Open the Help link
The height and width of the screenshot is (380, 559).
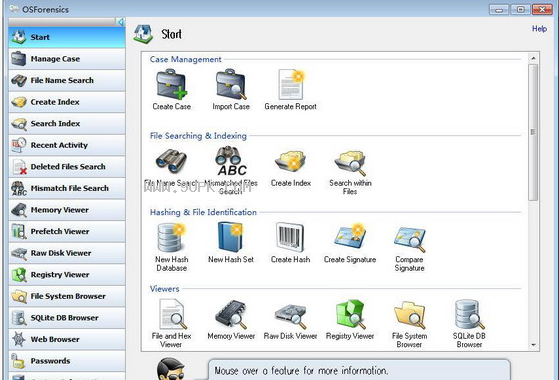(x=539, y=29)
